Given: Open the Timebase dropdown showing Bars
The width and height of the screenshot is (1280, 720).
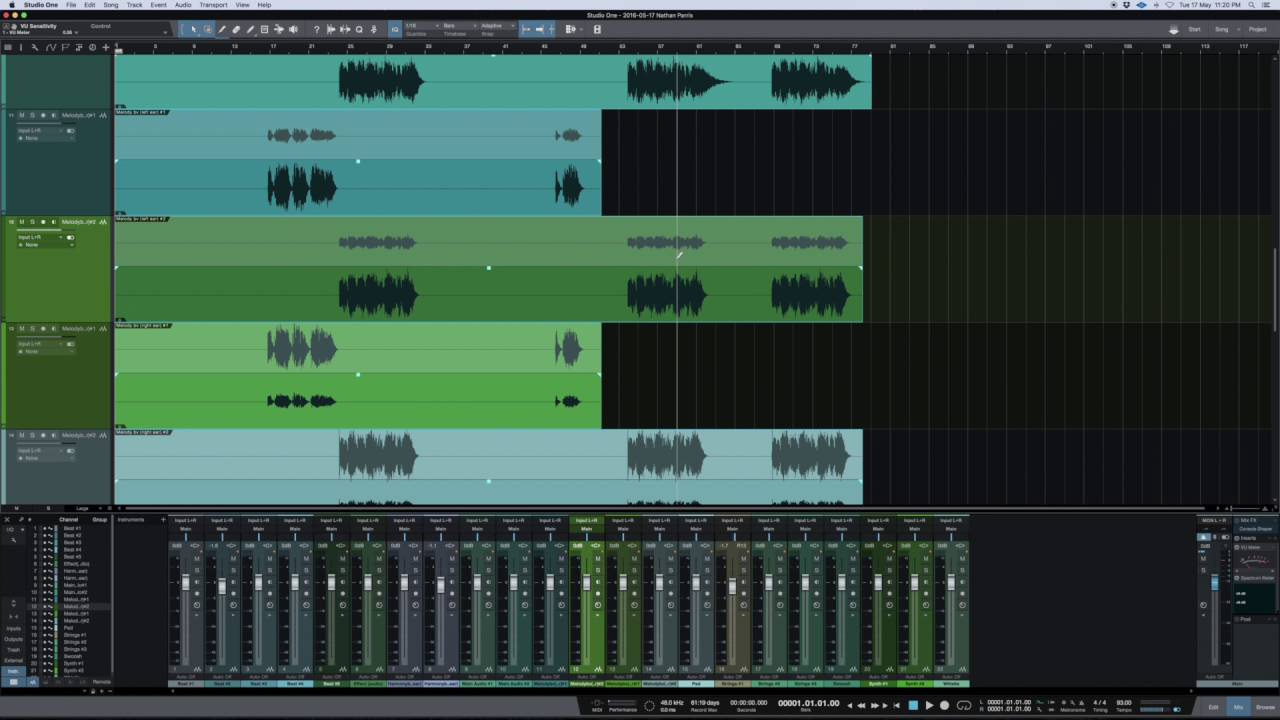Looking at the screenshot, I should click(x=460, y=26).
